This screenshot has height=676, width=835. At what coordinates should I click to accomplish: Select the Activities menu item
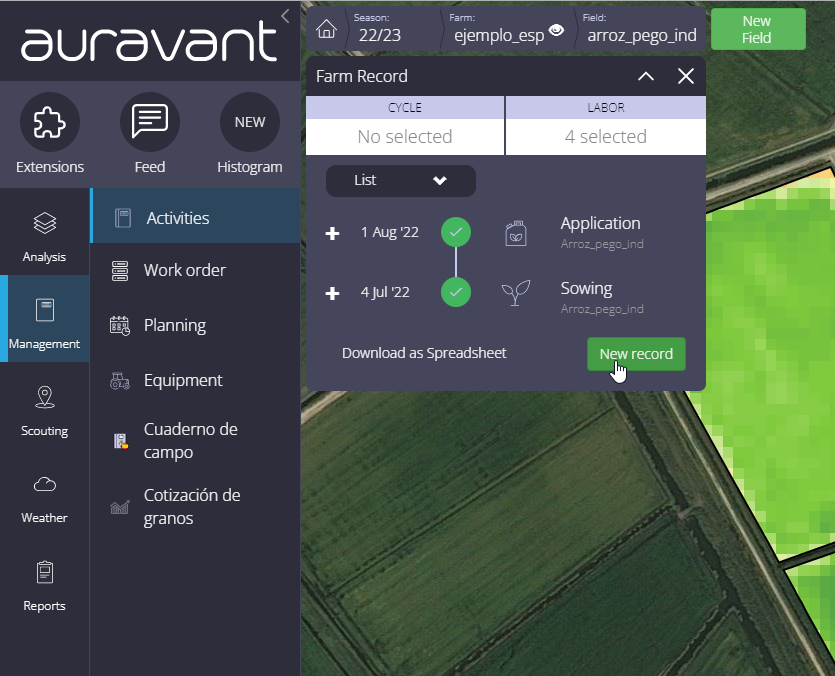click(196, 218)
